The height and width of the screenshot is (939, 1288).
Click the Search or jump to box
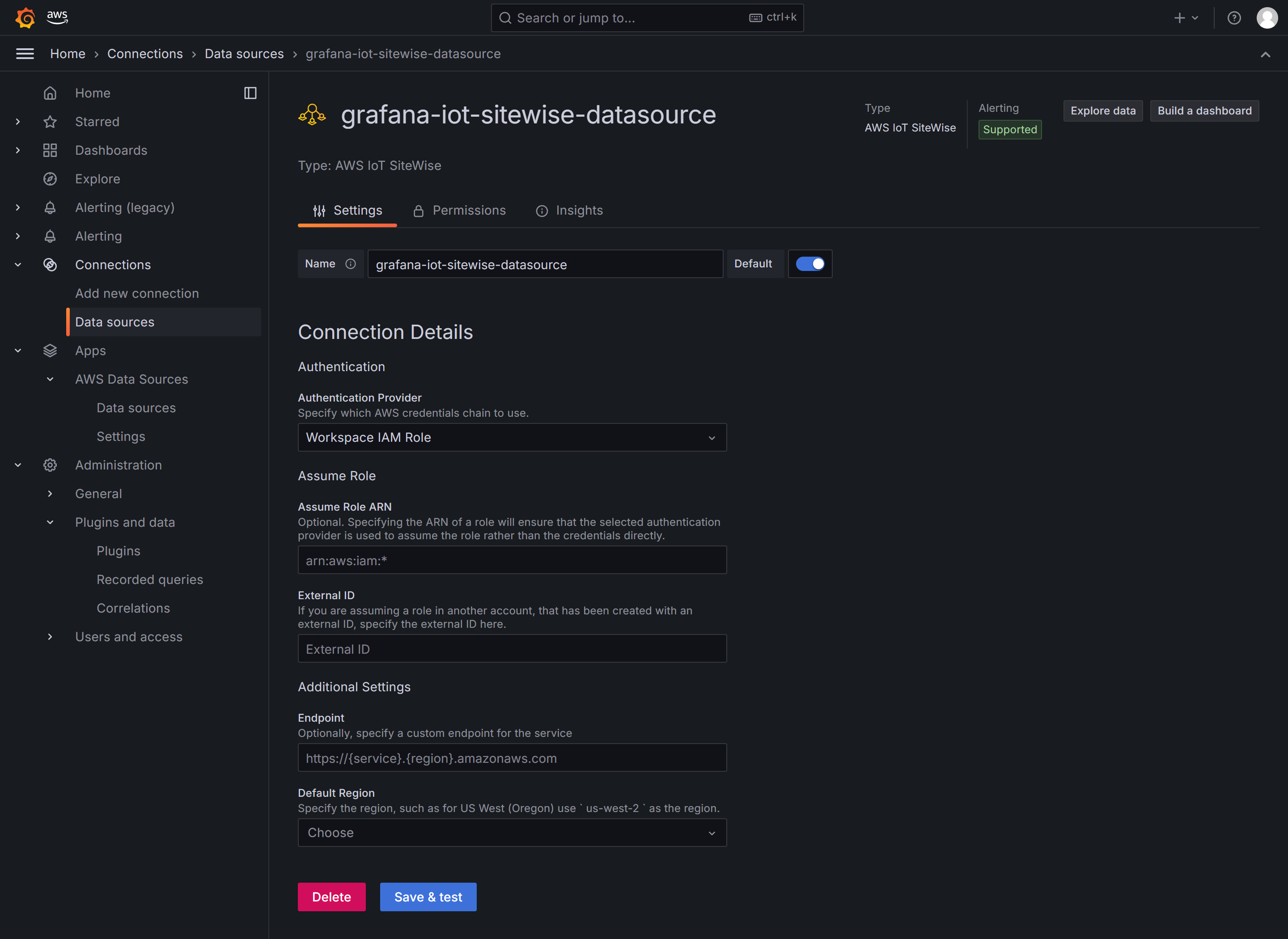[x=647, y=17]
